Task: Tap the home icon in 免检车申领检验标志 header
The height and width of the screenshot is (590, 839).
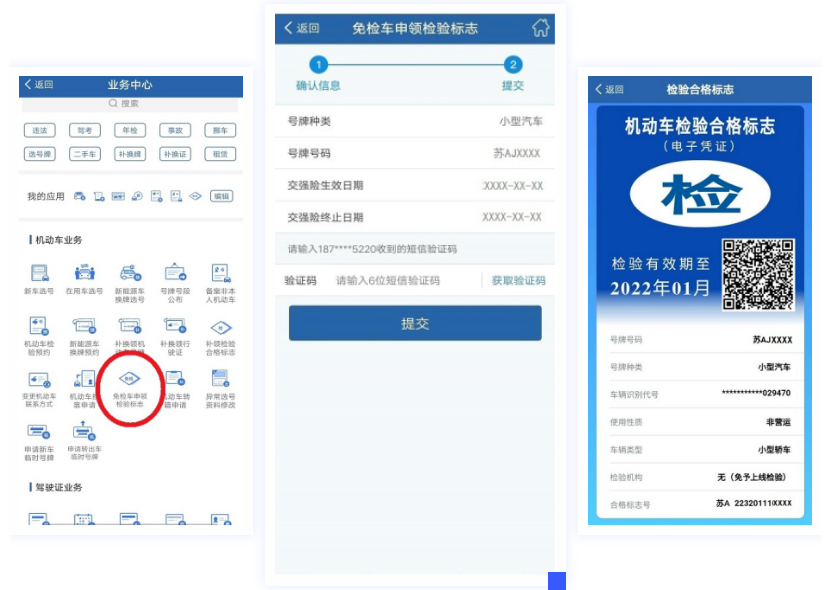Action: 540,28
